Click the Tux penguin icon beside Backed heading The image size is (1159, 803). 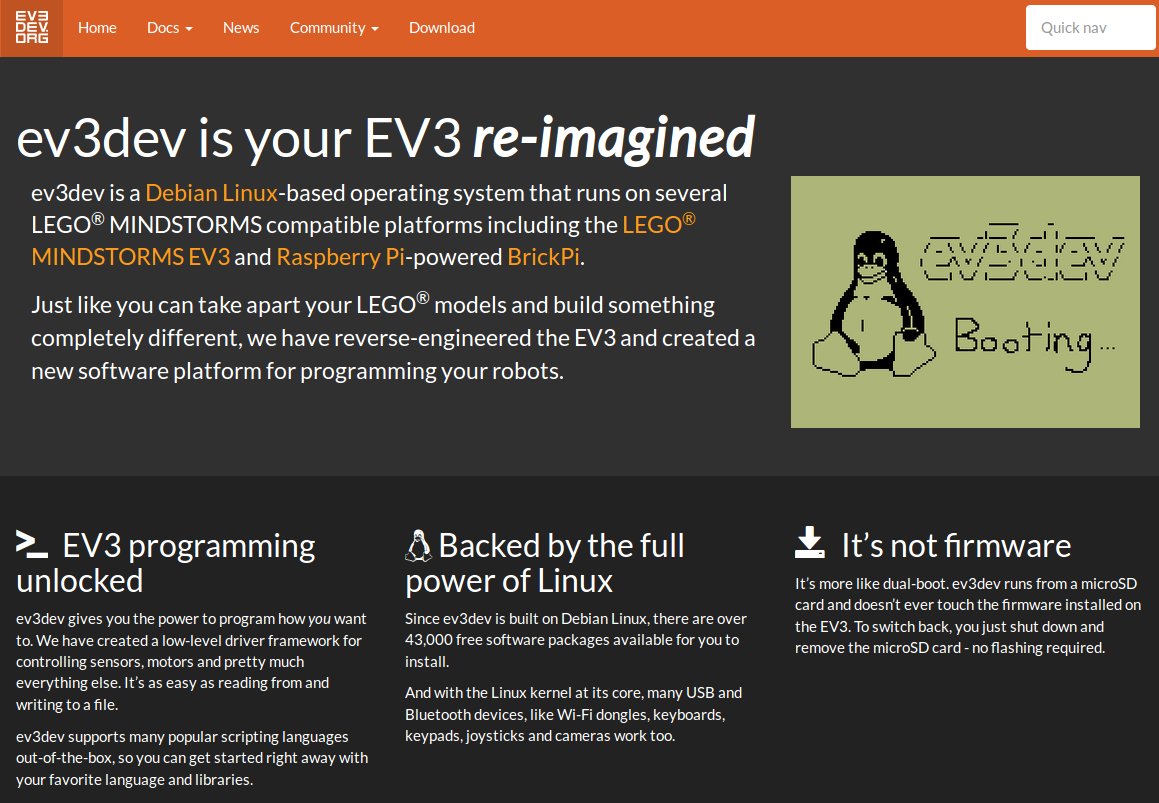click(x=418, y=545)
